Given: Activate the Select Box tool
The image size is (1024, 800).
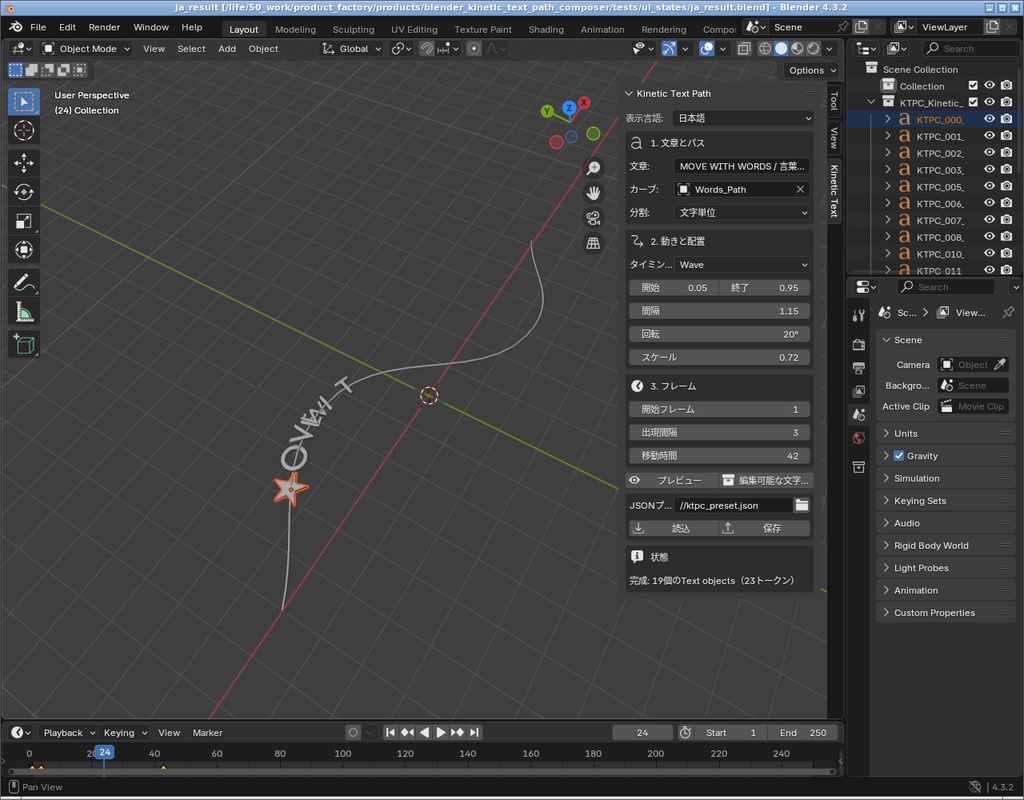Looking at the screenshot, I should point(24,101).
